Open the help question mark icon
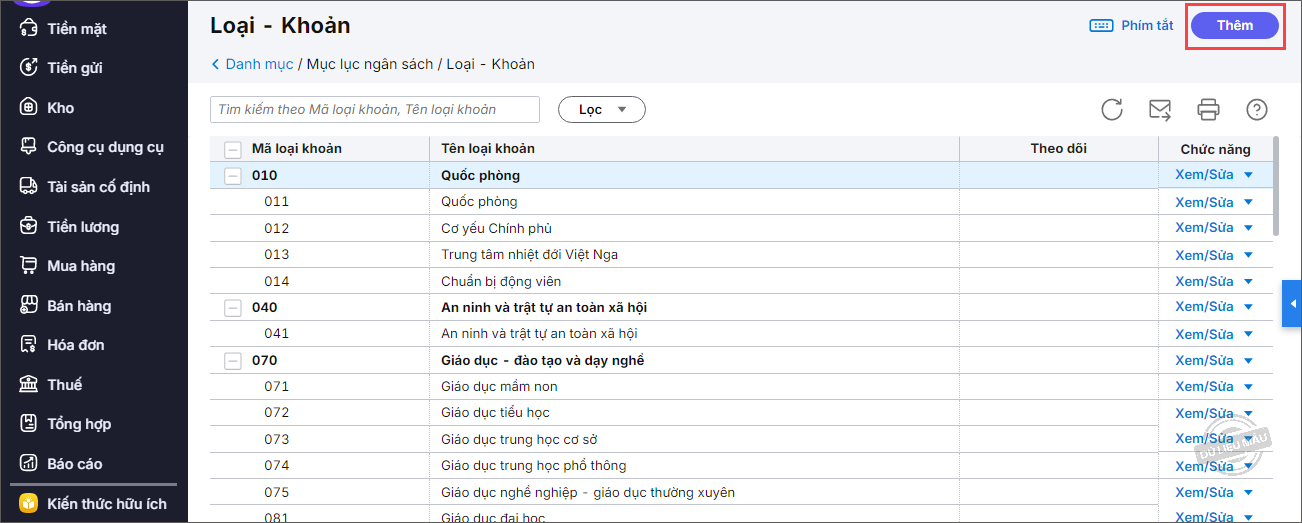1302x523 pixels. click(1257, 110)
